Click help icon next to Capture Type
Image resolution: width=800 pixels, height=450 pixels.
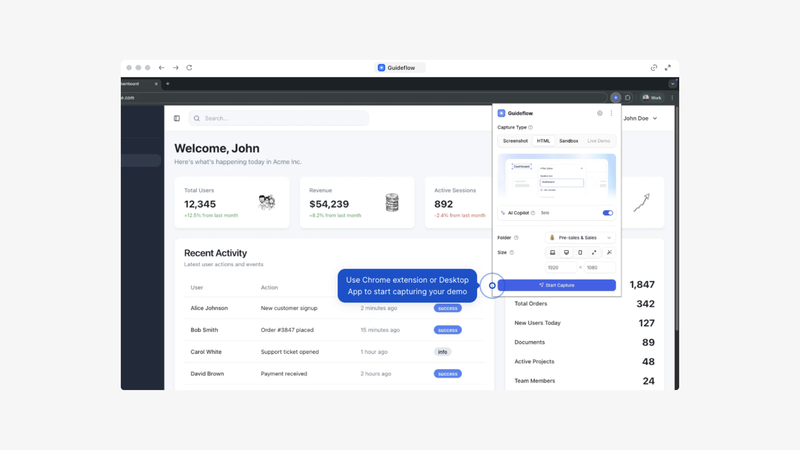[531, 128]
